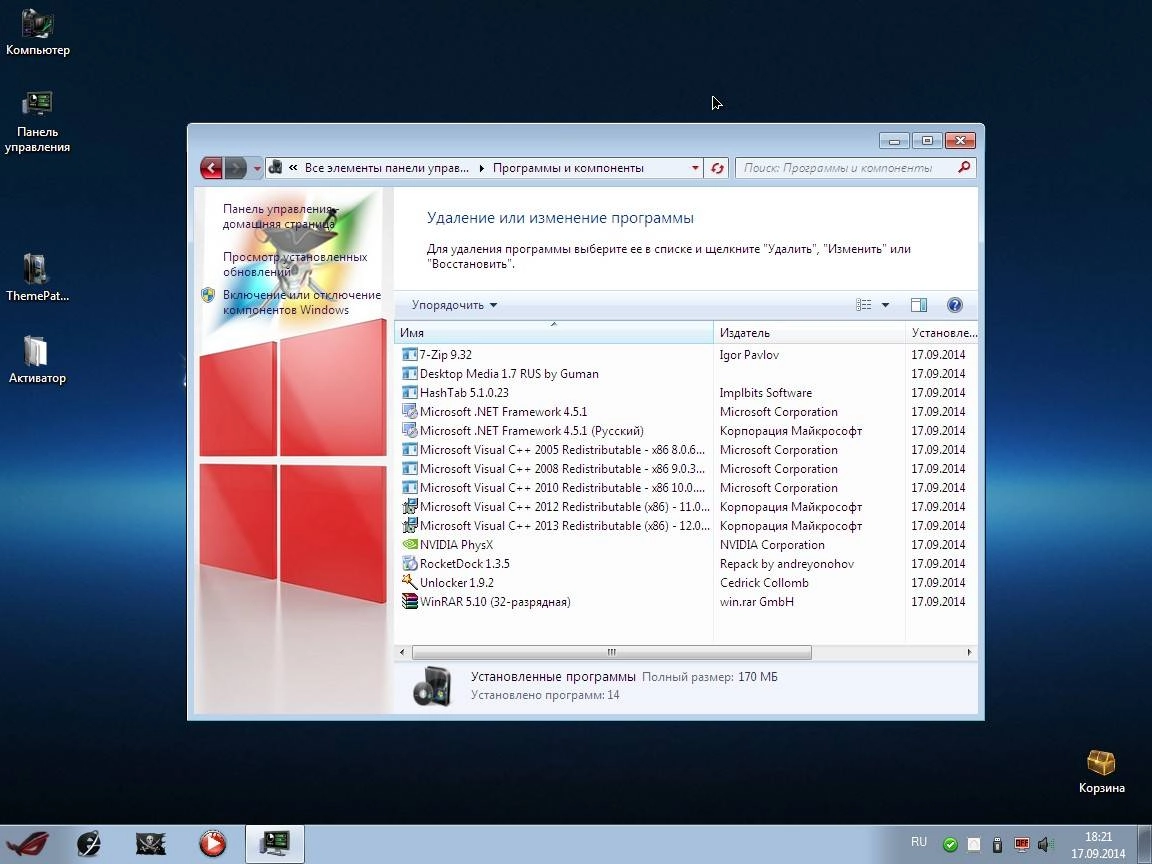
Task: Open the recent pages dropdown arrow
Action: [256, 168]
